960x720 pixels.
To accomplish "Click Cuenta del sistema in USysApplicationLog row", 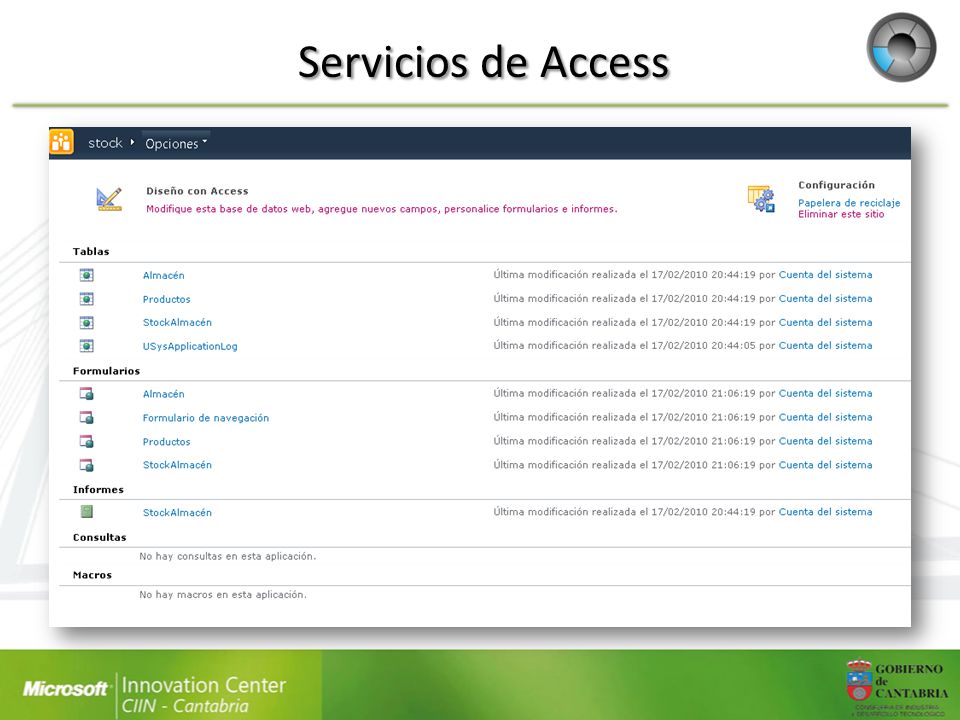I will [825, 345].
